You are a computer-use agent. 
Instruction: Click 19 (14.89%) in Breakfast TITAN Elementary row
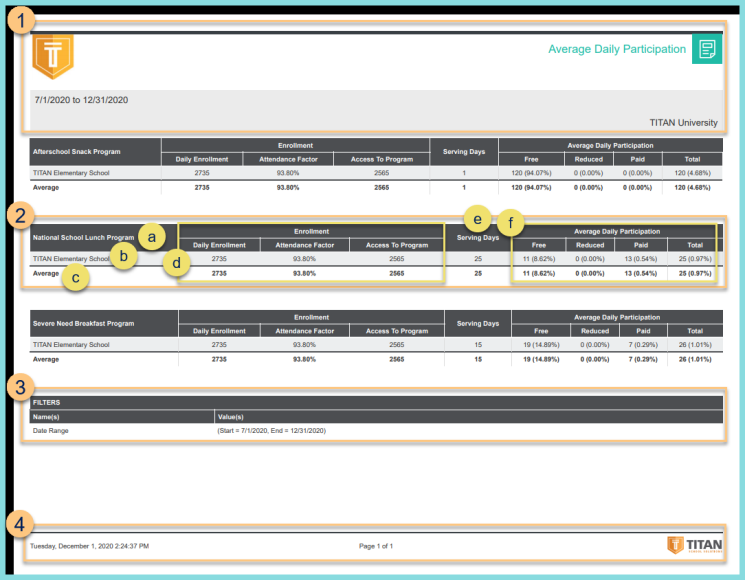tap(541, 345)
